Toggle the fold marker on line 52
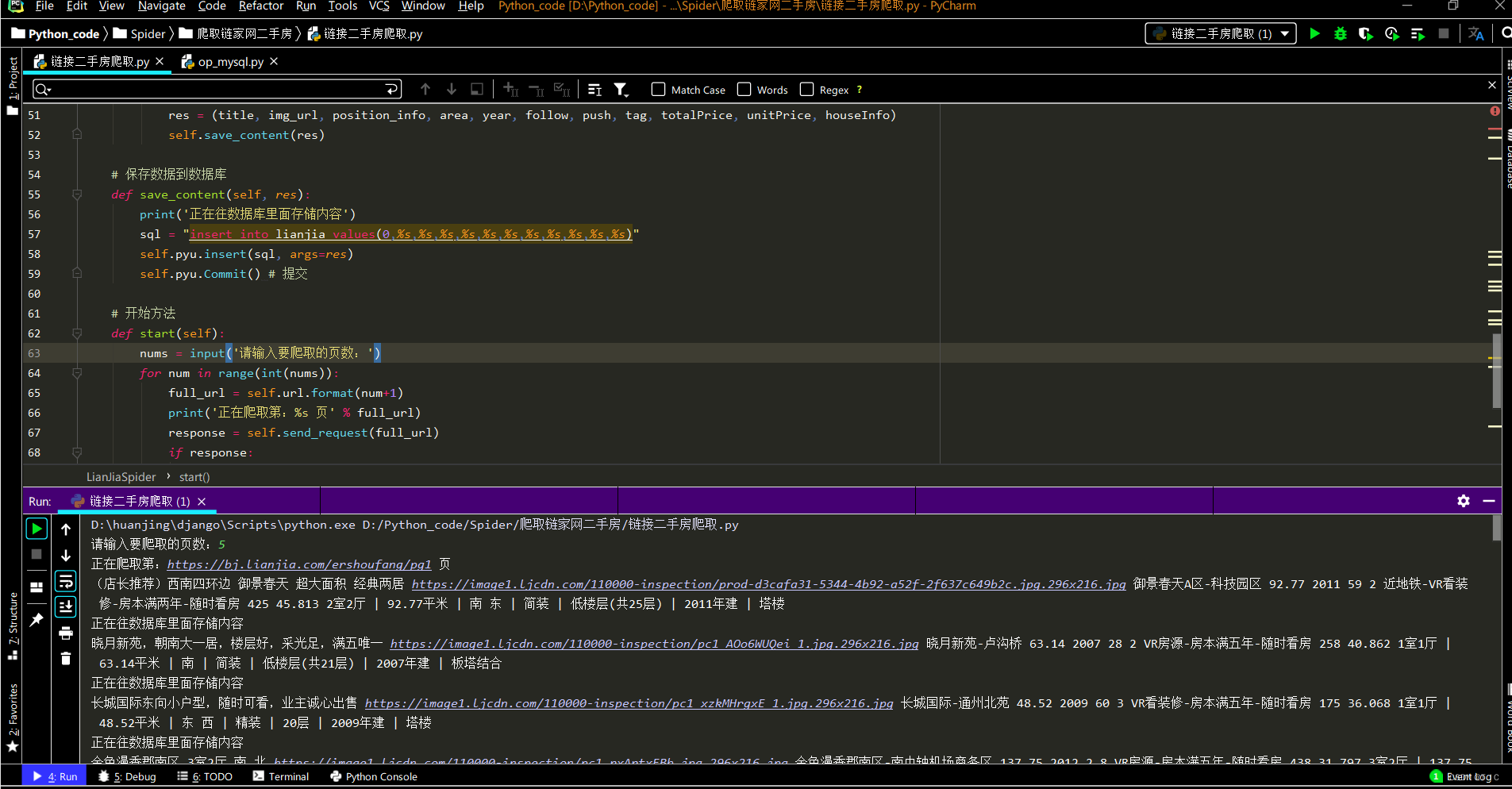Viewport: 1512px width, 789px height. [x=77, y=135]
